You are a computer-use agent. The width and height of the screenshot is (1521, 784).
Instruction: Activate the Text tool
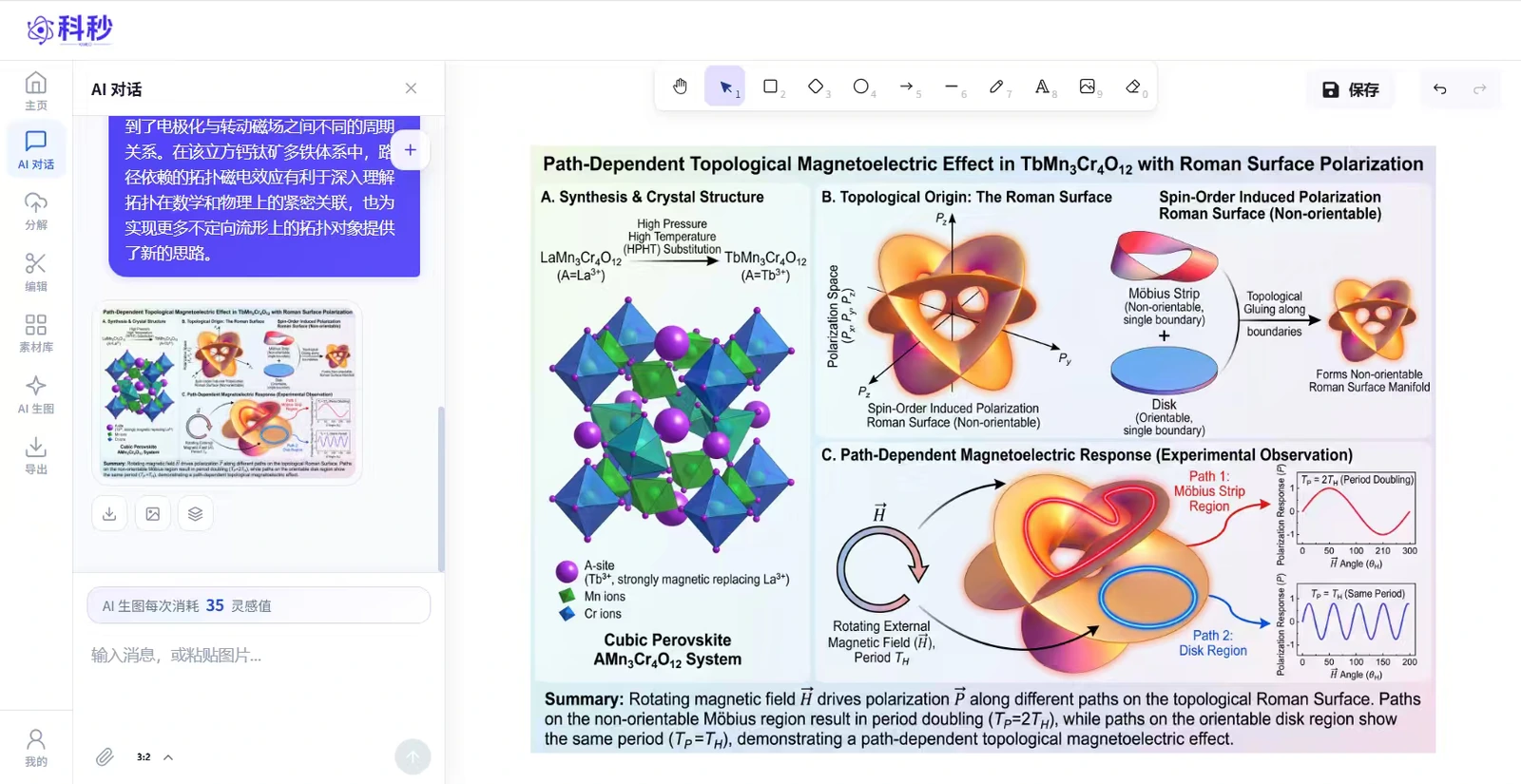(x=1043, y=86)
